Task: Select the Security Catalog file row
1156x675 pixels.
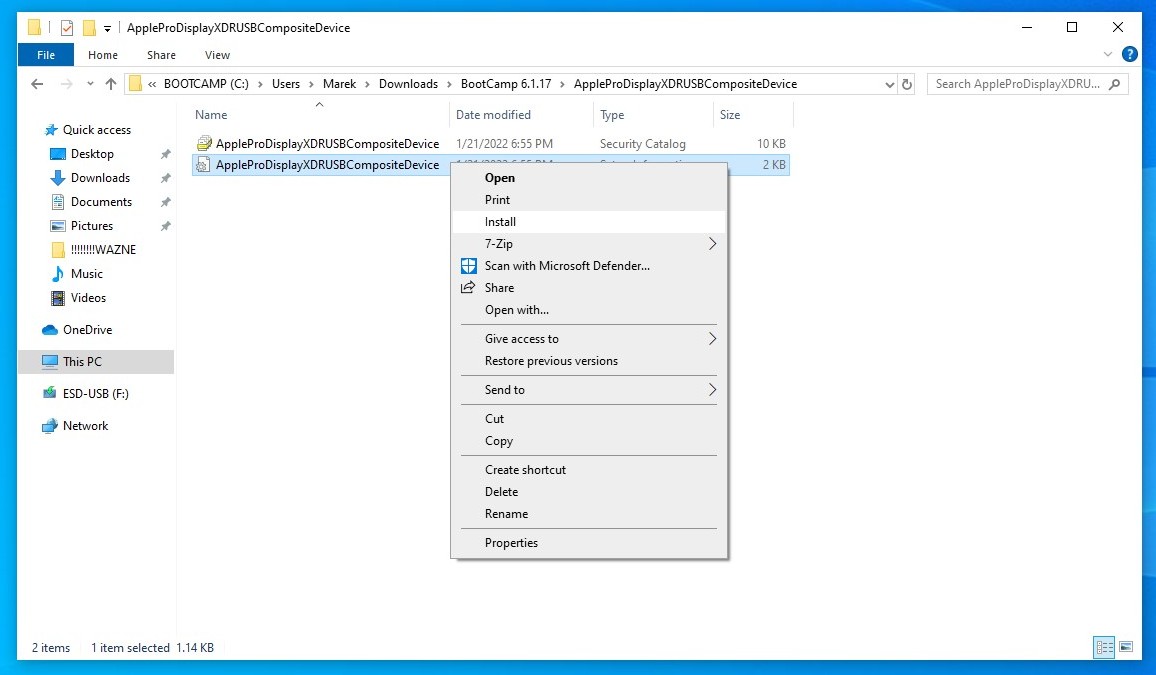Action: coord(490,144)
